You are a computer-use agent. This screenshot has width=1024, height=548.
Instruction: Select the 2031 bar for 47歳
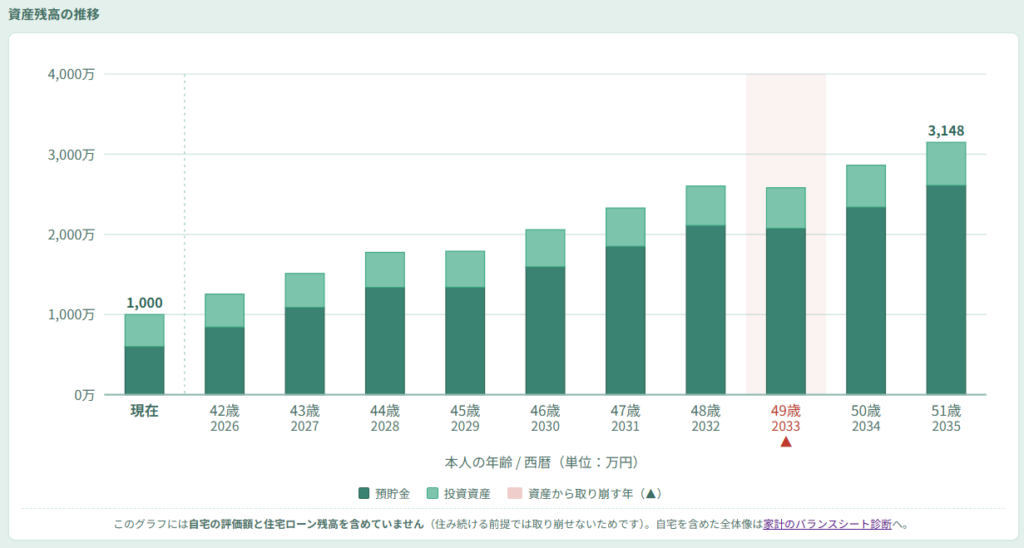coord(626,301)
